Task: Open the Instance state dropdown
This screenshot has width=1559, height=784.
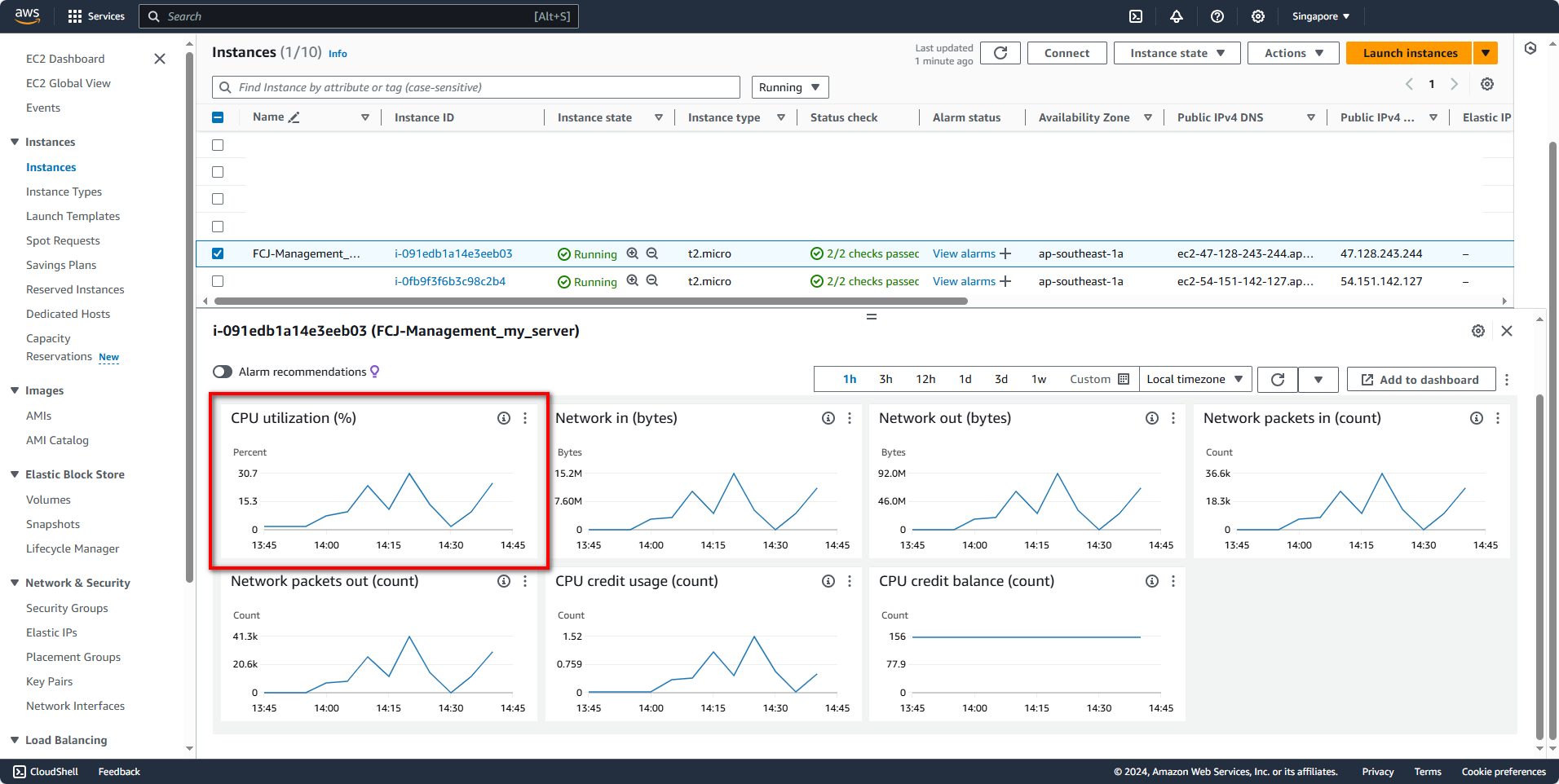Action: [x=1176, y=52]
